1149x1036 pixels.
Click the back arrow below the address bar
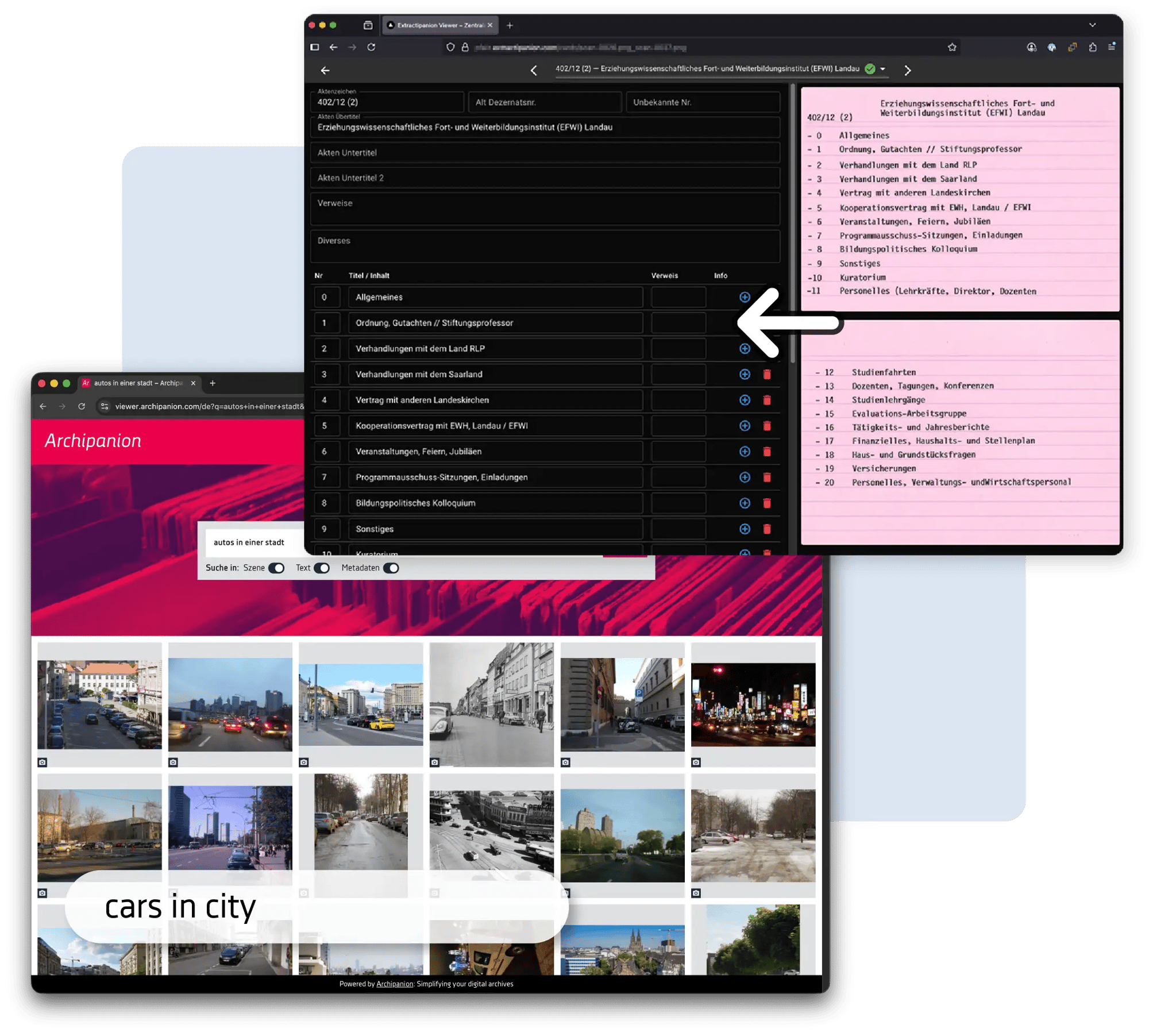[x=325, y=70]
